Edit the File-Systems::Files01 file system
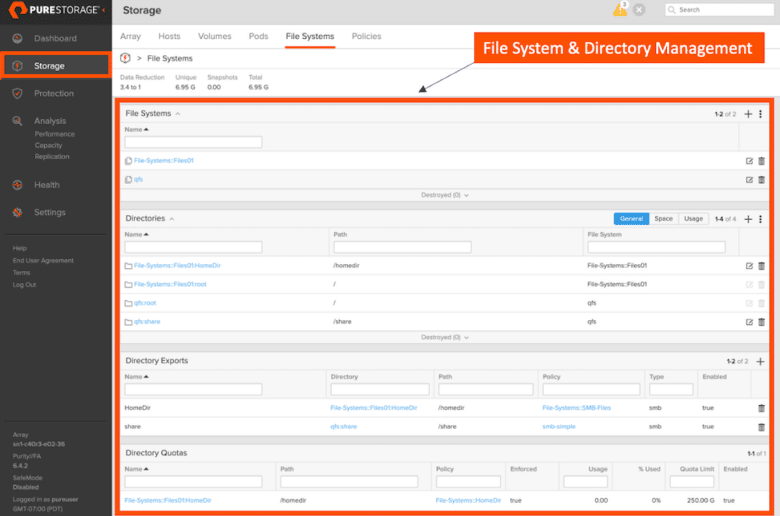 coord(749,161)
